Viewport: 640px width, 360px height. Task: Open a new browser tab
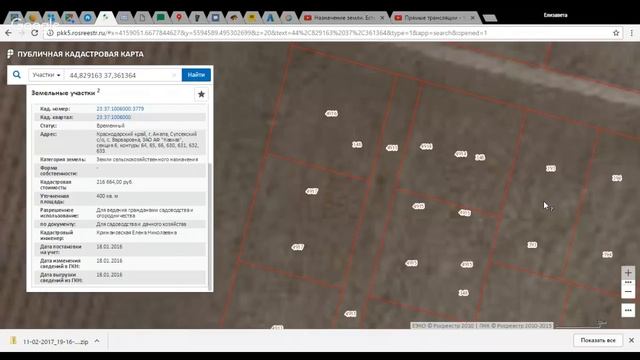tap(489, 18)
